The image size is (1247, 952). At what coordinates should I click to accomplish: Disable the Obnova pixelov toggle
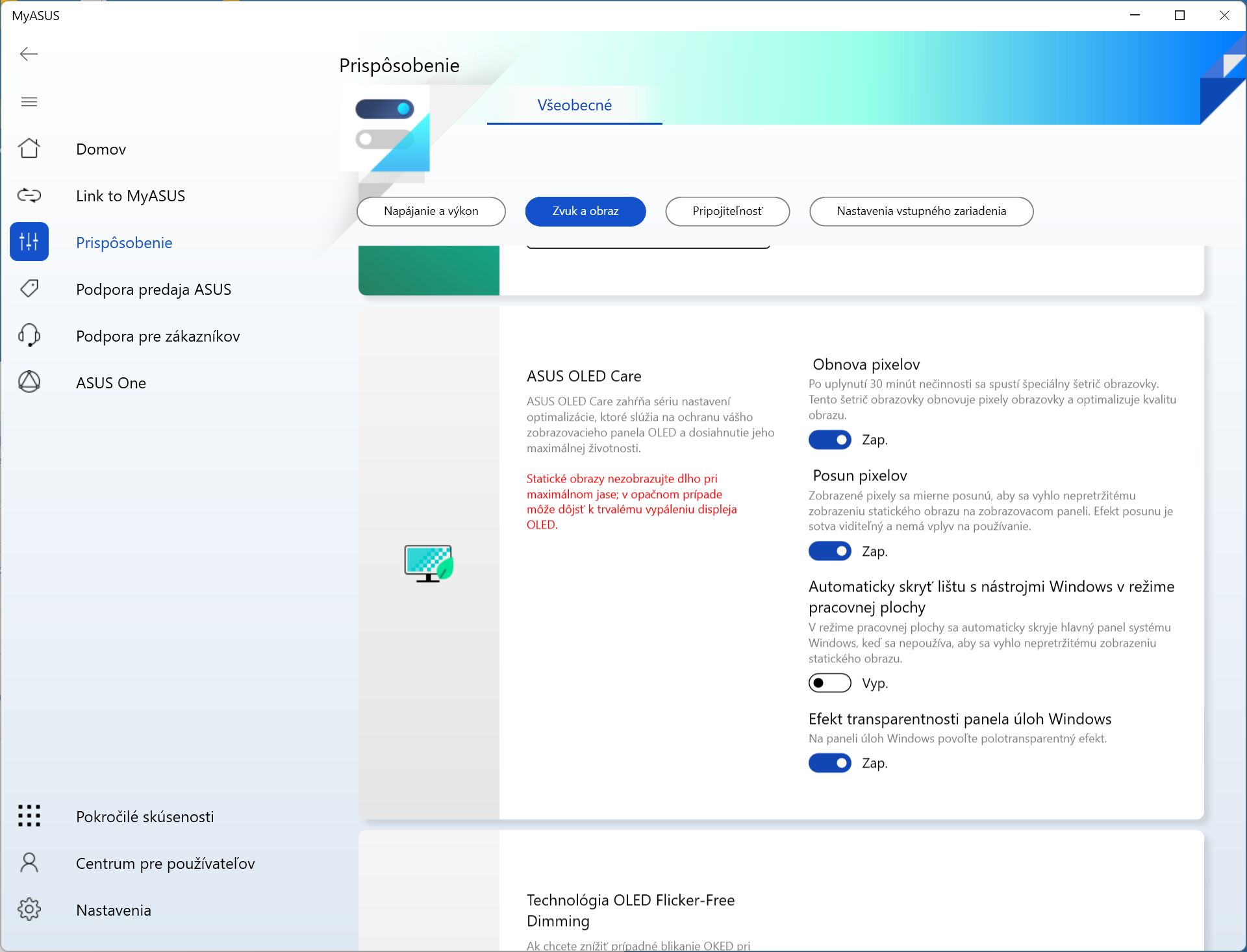pos(829,440)
